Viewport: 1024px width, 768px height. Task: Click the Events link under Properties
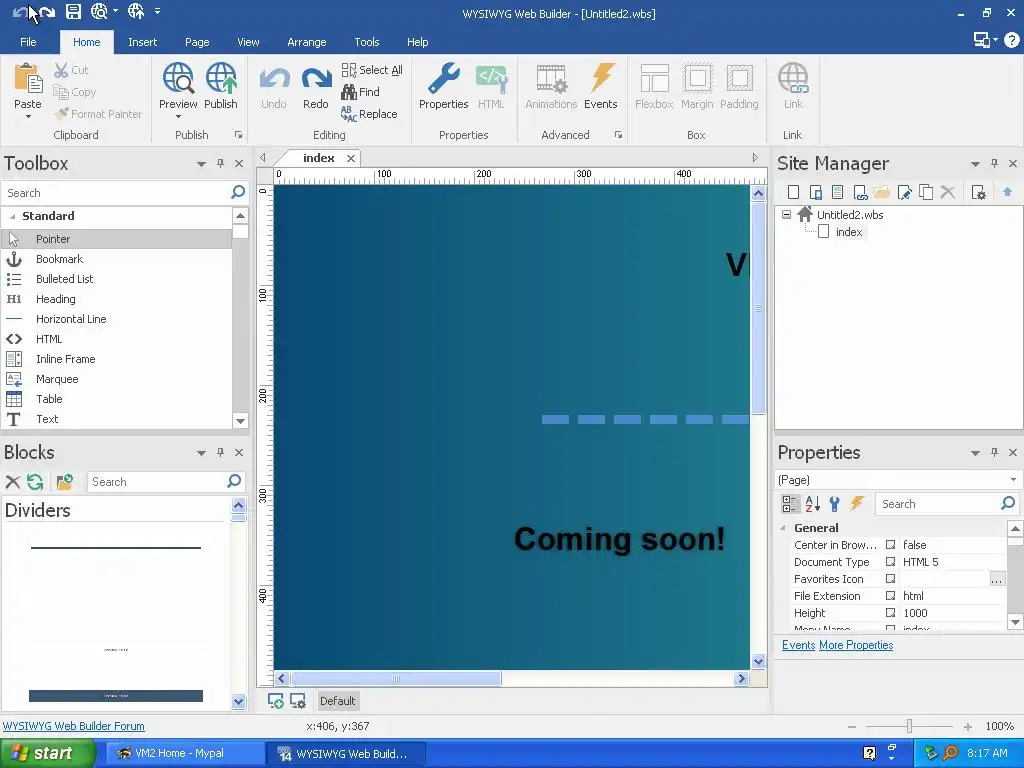coord(798,645)
